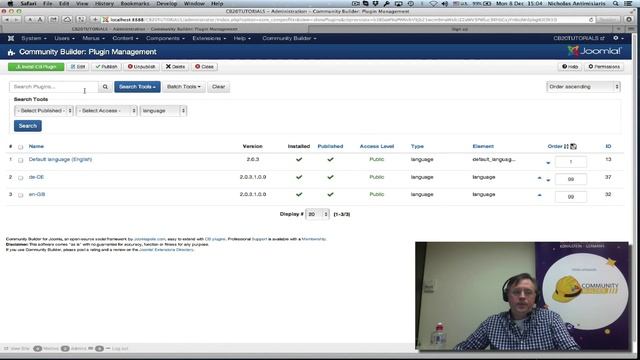640x360 pixels.
Task: Open the Order ascending dropdown
Action: (x=583, y=87)
